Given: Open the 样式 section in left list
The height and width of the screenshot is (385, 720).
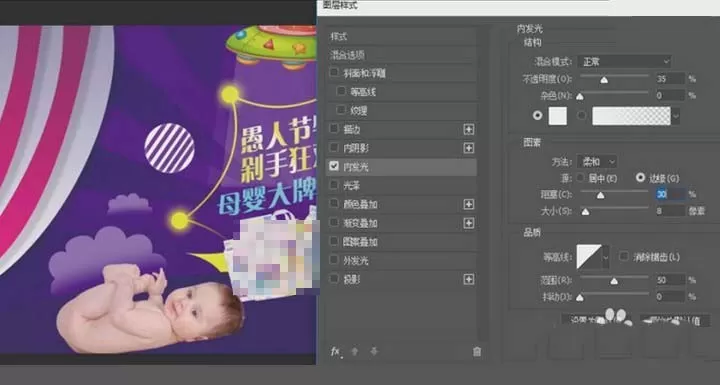Looking at the screenshot, I should pos(402,36).
